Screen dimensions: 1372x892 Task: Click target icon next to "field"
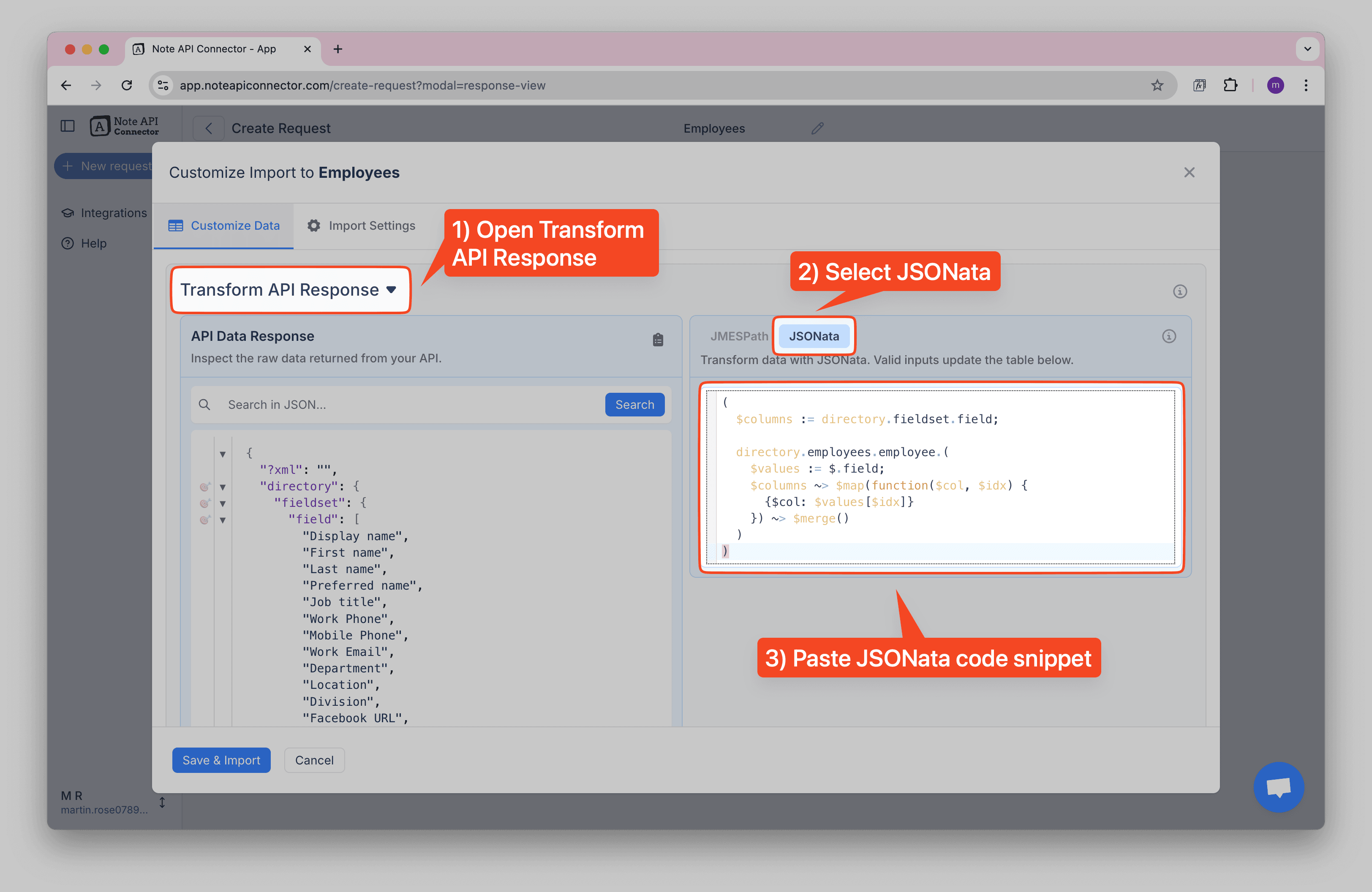[204, 520]
